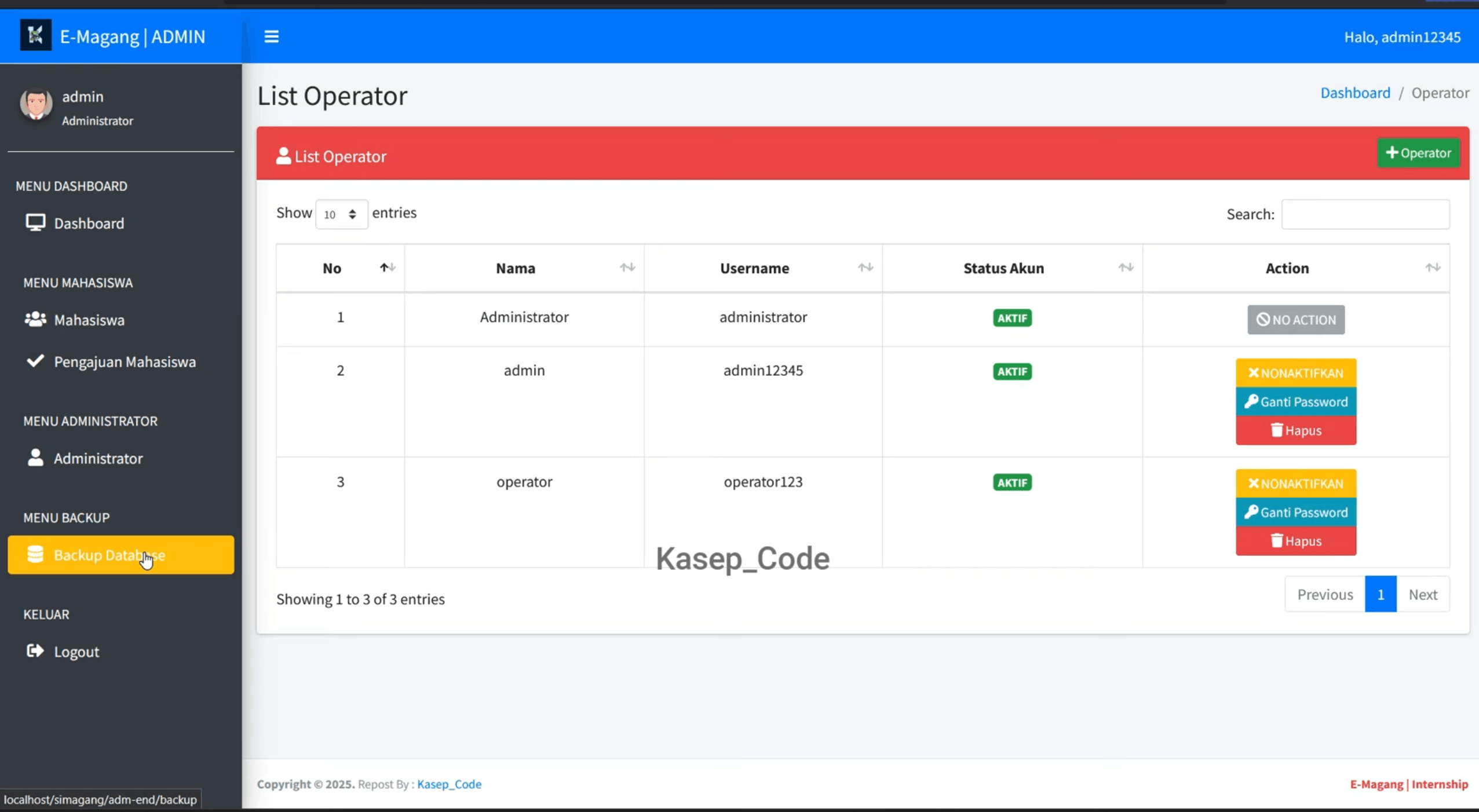Click the E-Magang | ADMIN brand title

[x=133, y=36]
